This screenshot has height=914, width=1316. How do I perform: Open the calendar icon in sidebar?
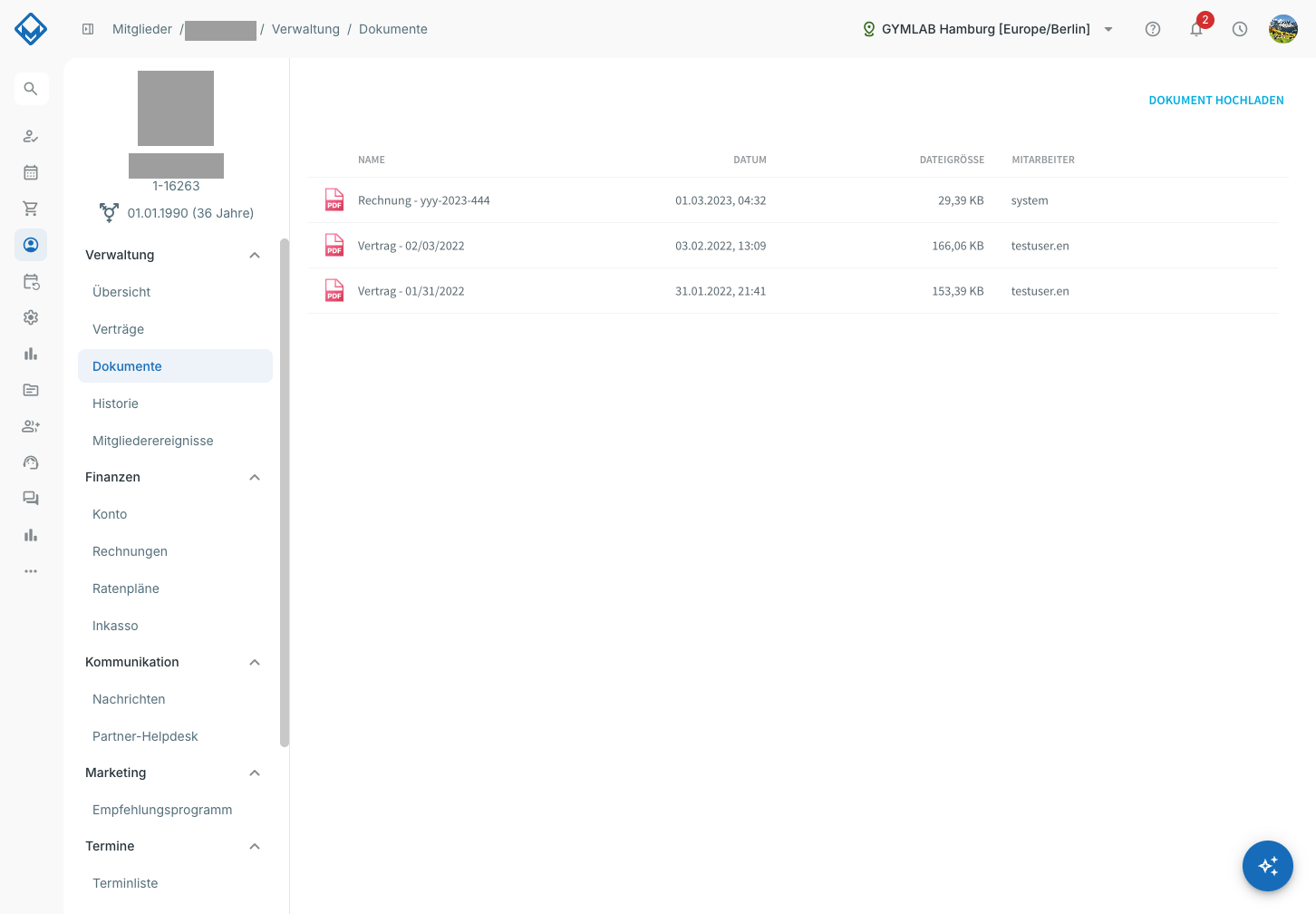tap(31, 172)
